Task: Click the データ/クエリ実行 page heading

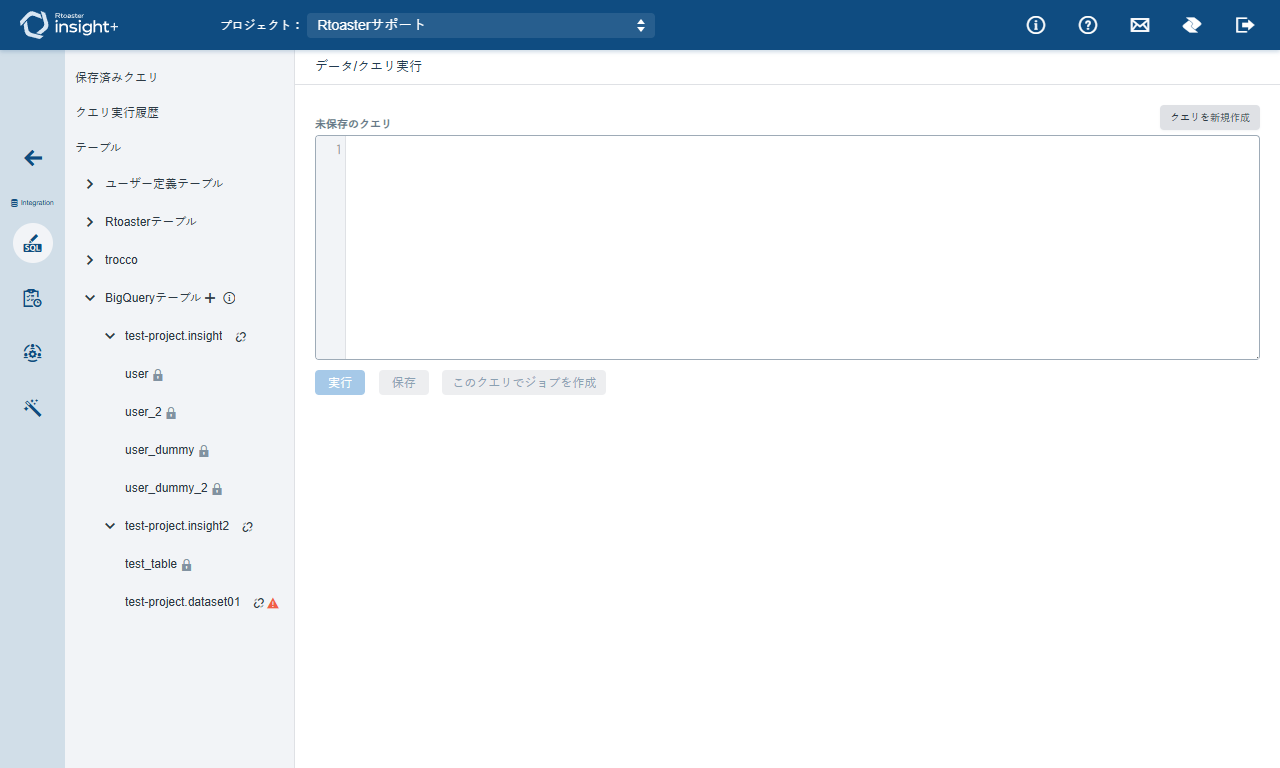Action: [368, 66]
